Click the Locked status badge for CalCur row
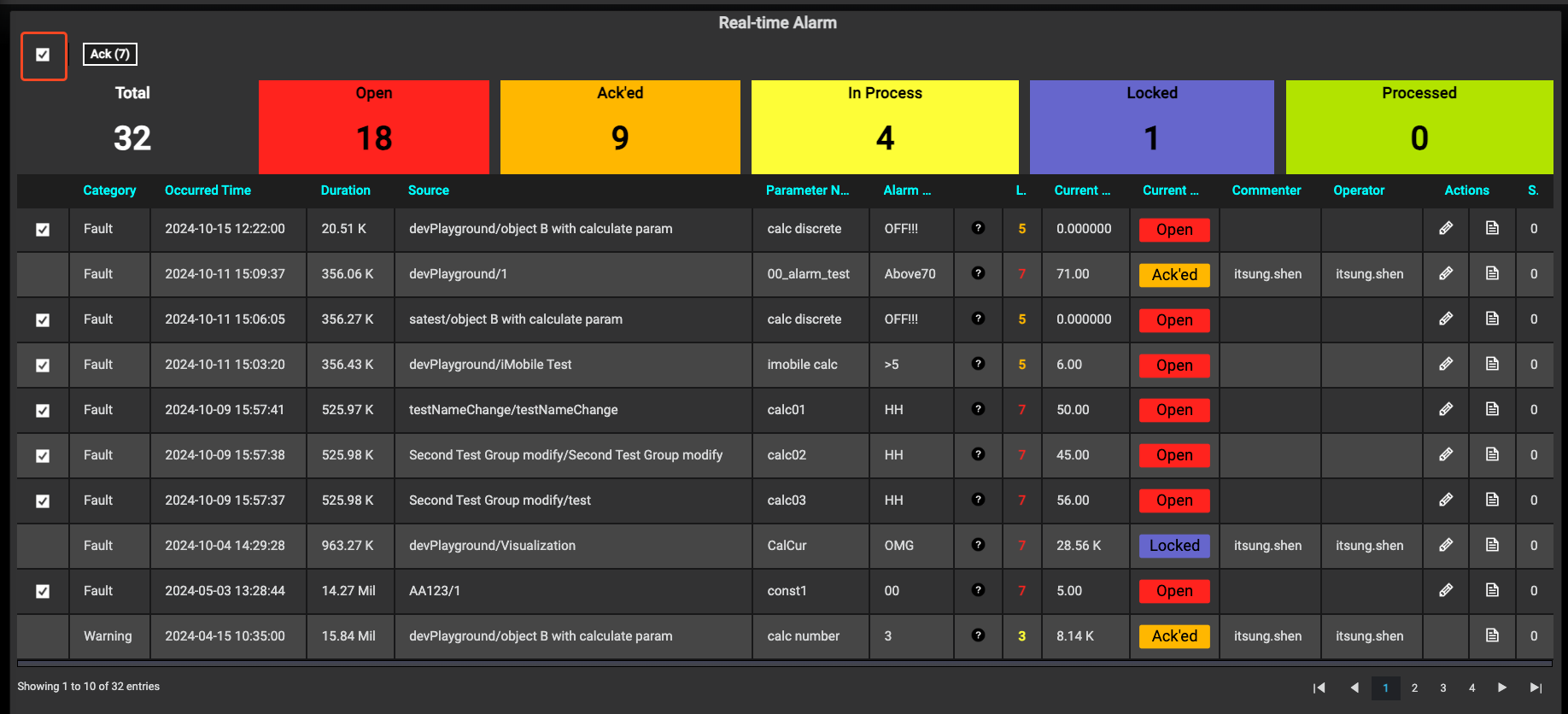This screenshot has width=1568, height=714. pyautogui.click(x=1173, y=546)
